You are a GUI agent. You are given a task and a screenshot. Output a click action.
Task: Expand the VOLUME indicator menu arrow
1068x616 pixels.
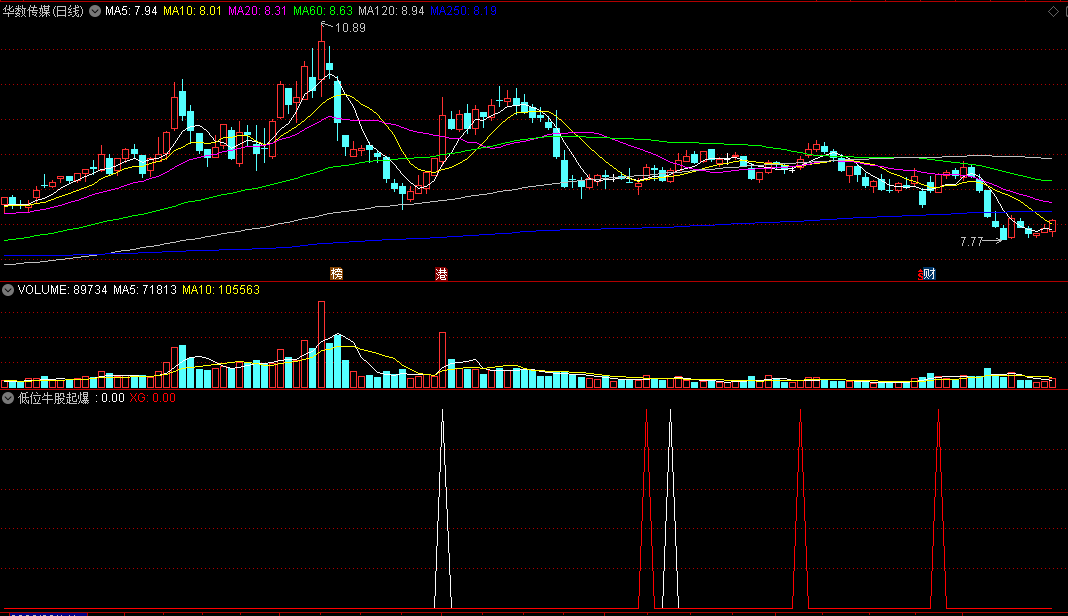click(7, 290)
